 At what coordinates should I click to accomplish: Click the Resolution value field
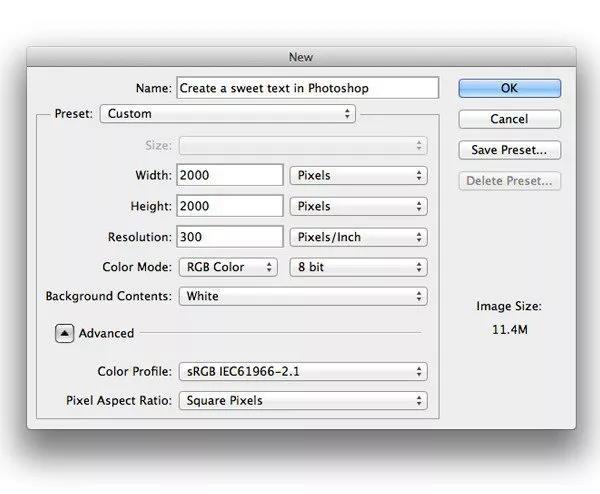point(230,237)
